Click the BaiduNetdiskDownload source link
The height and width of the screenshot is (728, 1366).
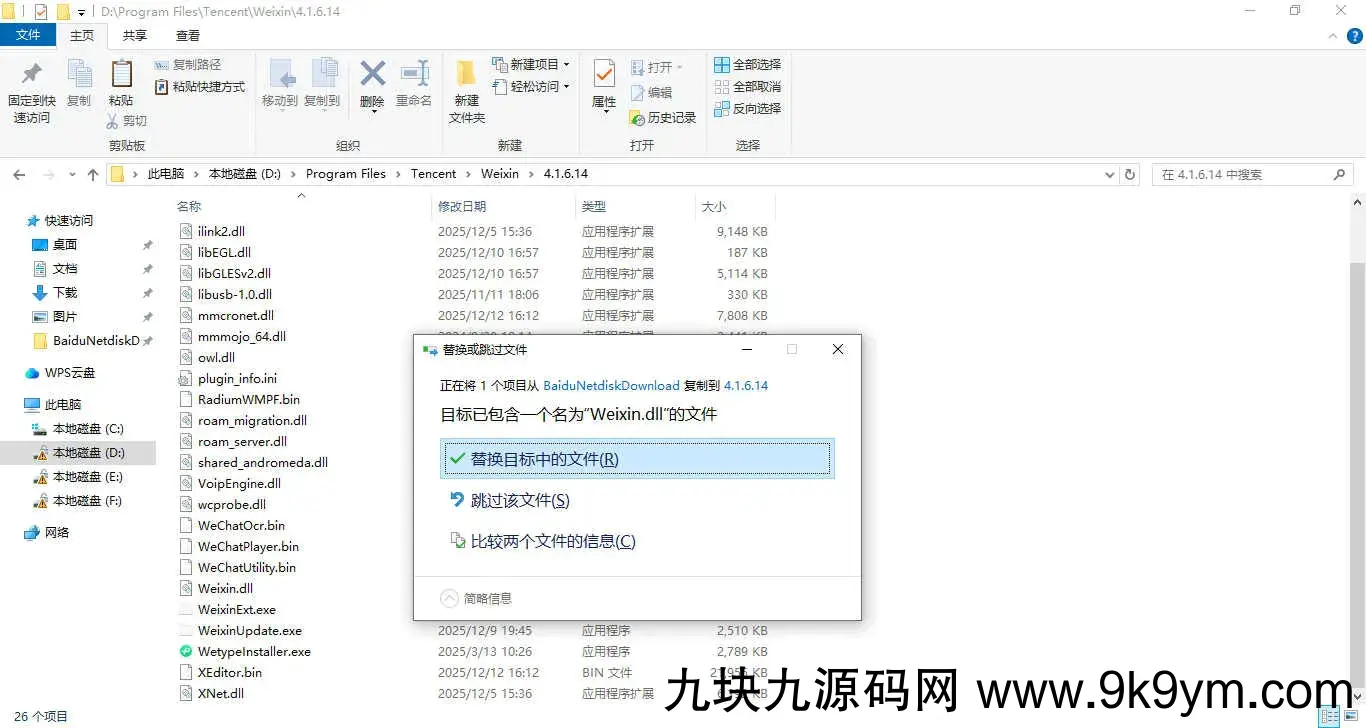[x=611, y=385]
